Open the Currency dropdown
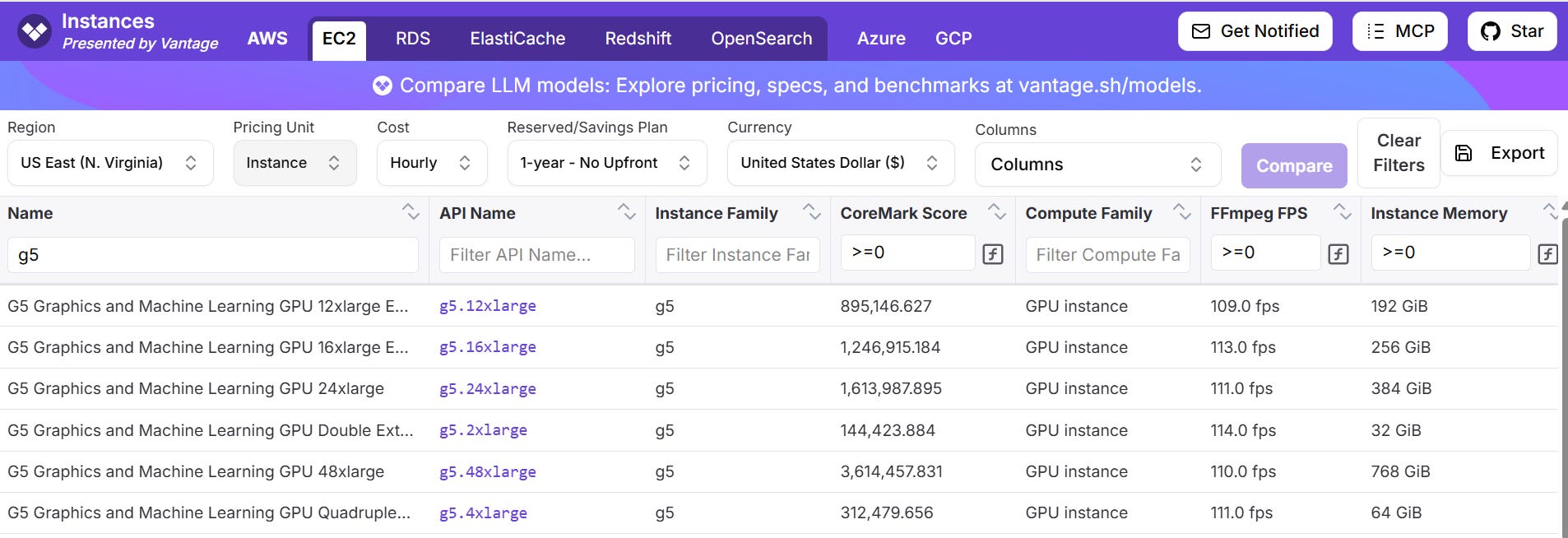The width and height of the screenshot is (1568, 538). tap(841, 163)
